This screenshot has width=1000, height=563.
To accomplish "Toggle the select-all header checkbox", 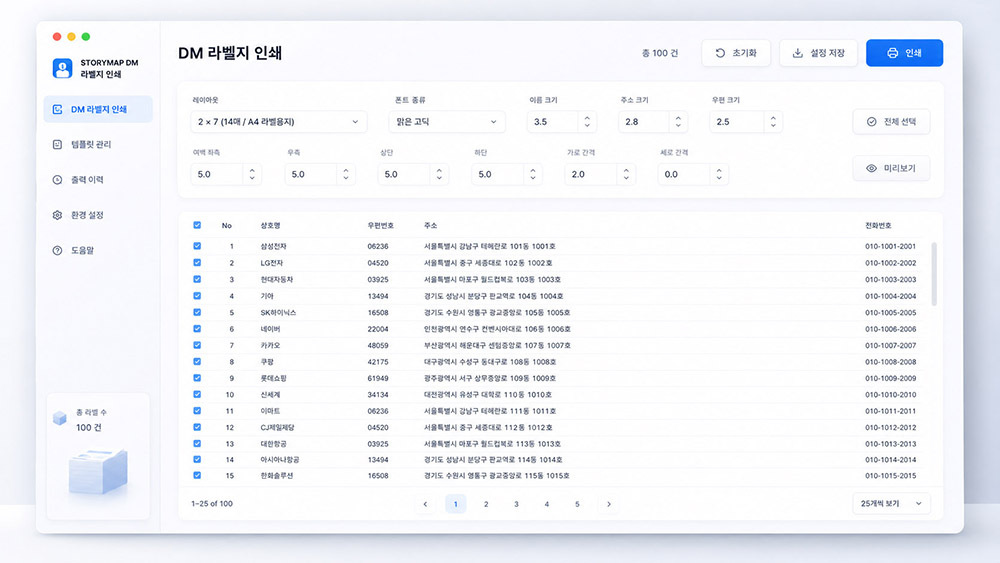I will (x=197, y=225).
